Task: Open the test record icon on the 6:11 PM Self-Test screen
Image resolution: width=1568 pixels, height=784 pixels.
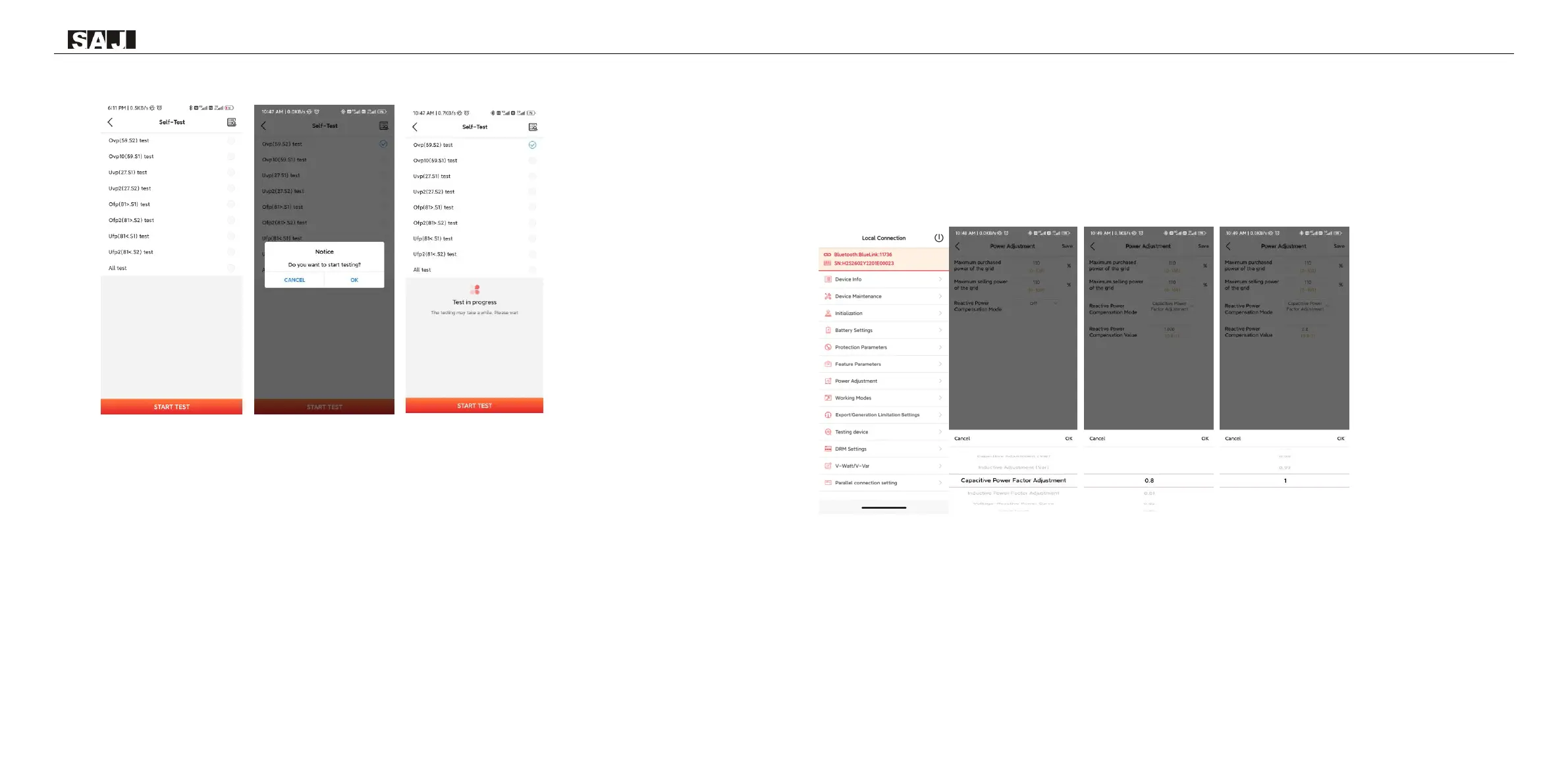Action: tap(231, 122)
